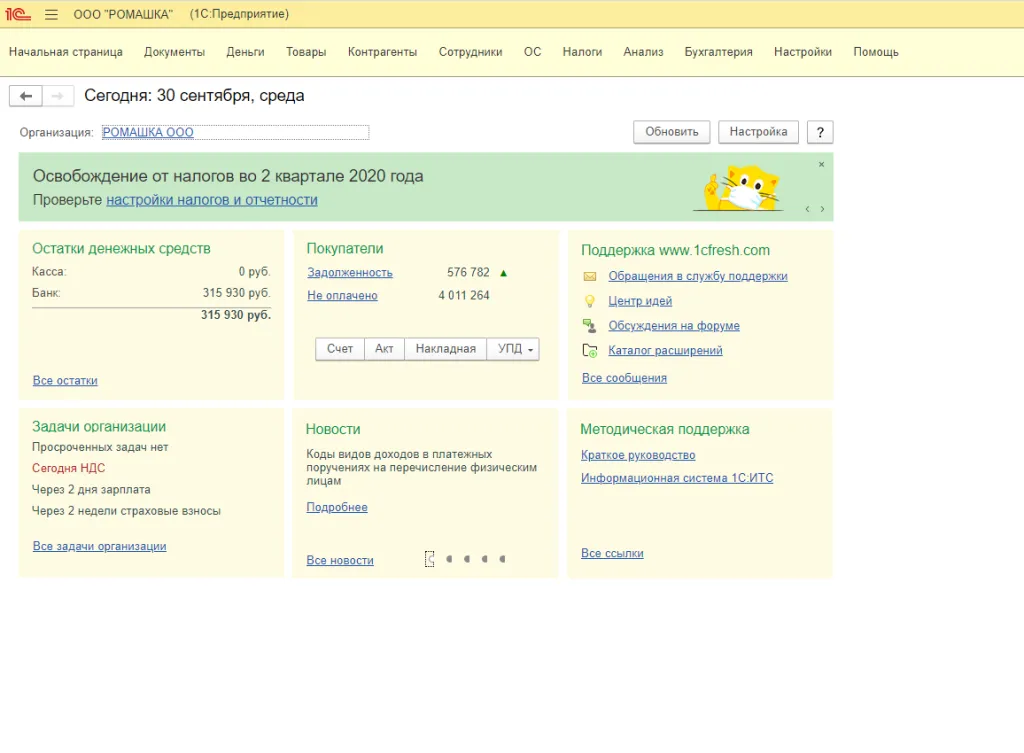Open the УПД dropdown arrow

click(x=532, y=349)
